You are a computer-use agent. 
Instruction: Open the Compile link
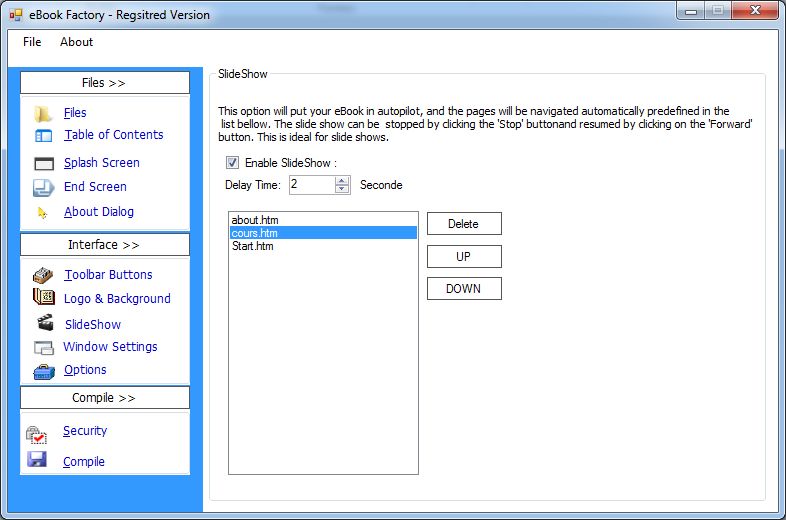(x=84, y=461)
